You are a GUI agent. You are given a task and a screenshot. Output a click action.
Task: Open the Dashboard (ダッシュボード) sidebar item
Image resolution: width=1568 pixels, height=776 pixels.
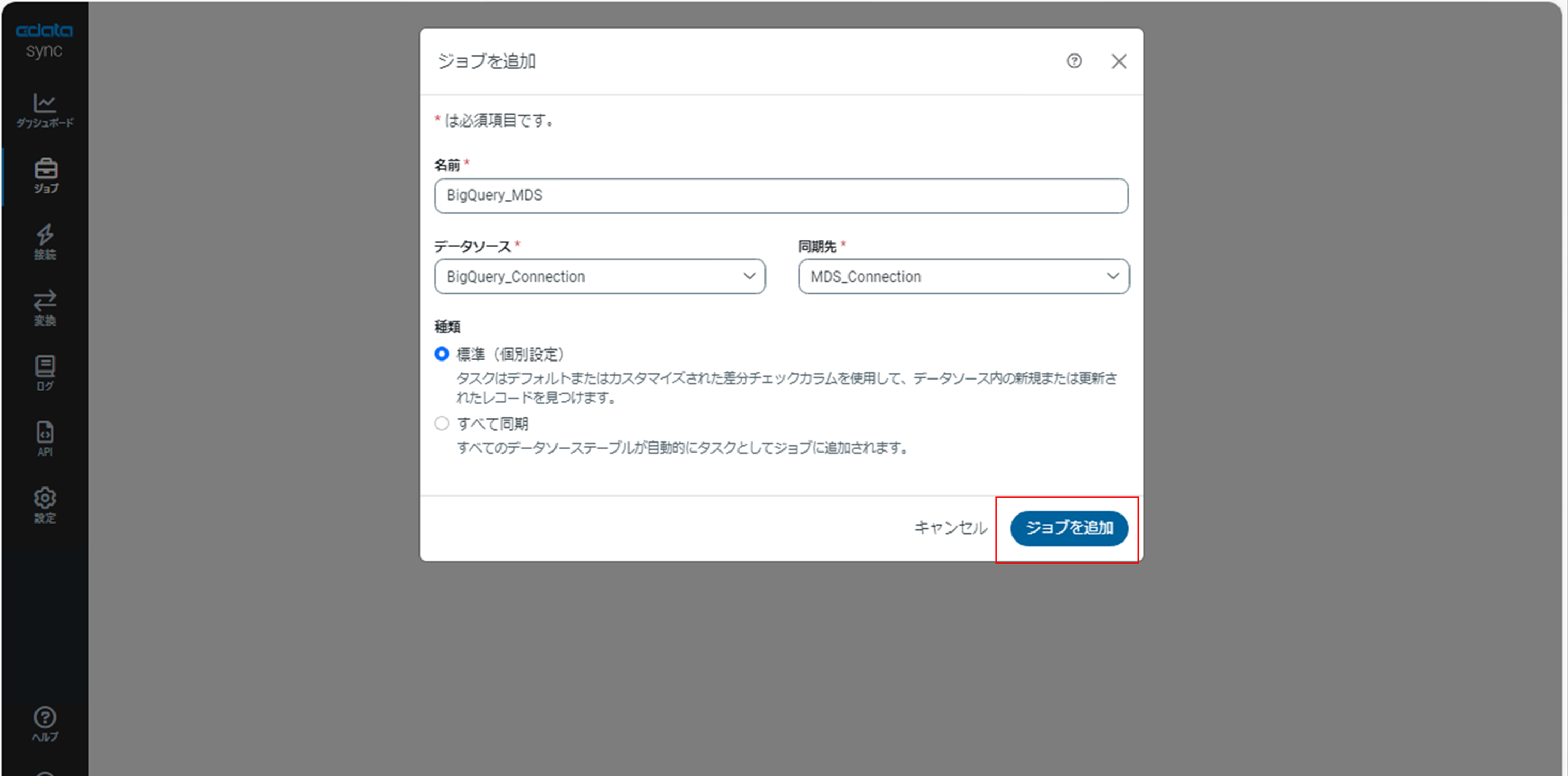tap(44, 111)
